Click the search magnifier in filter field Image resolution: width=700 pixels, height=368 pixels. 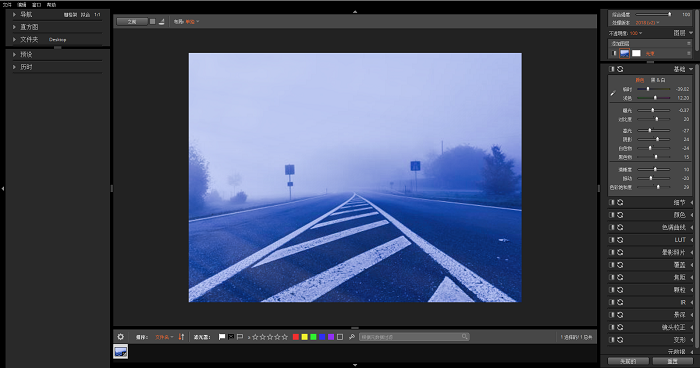[x=464, y=336]
